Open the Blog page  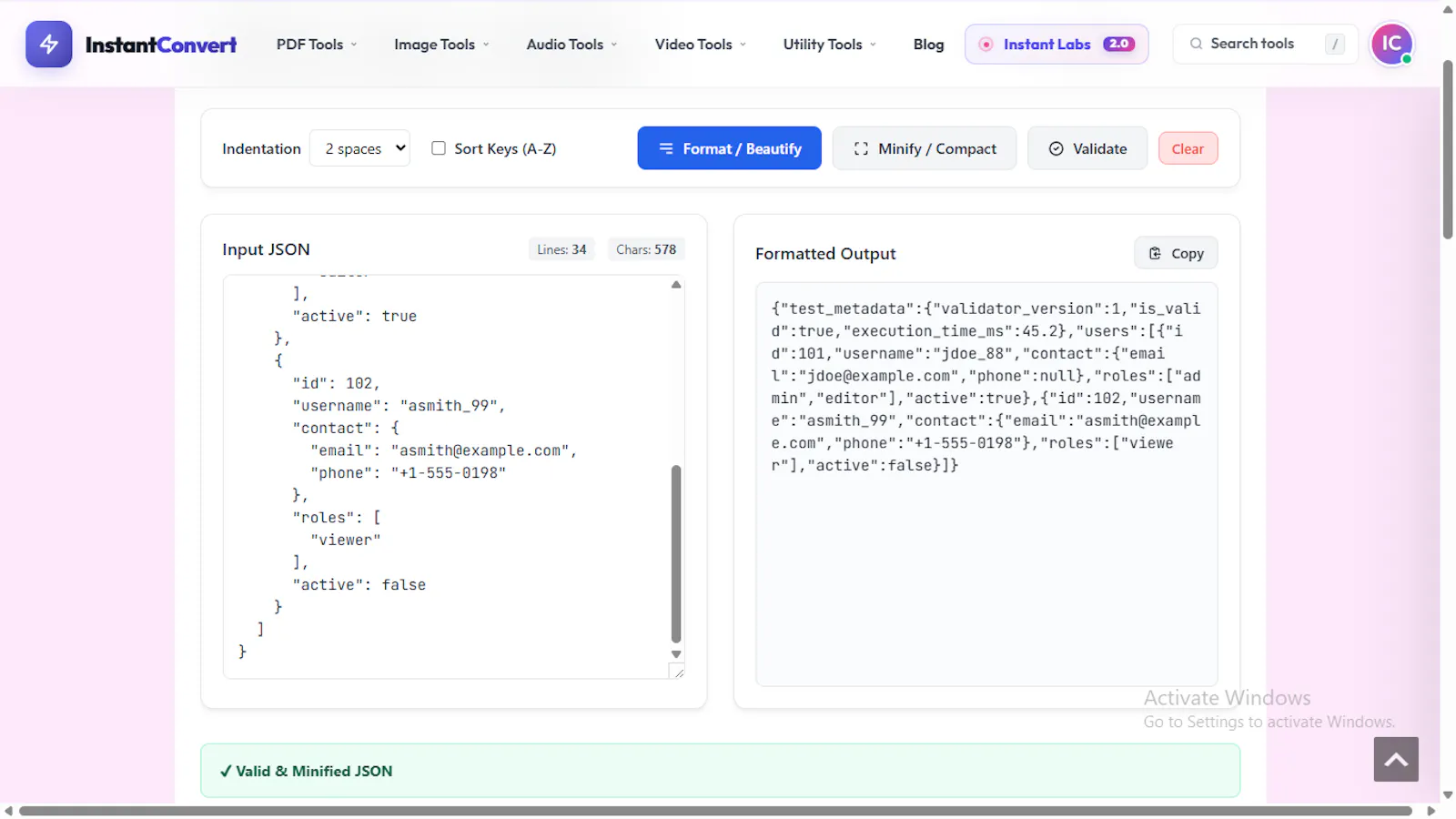[x=928, y=45]
